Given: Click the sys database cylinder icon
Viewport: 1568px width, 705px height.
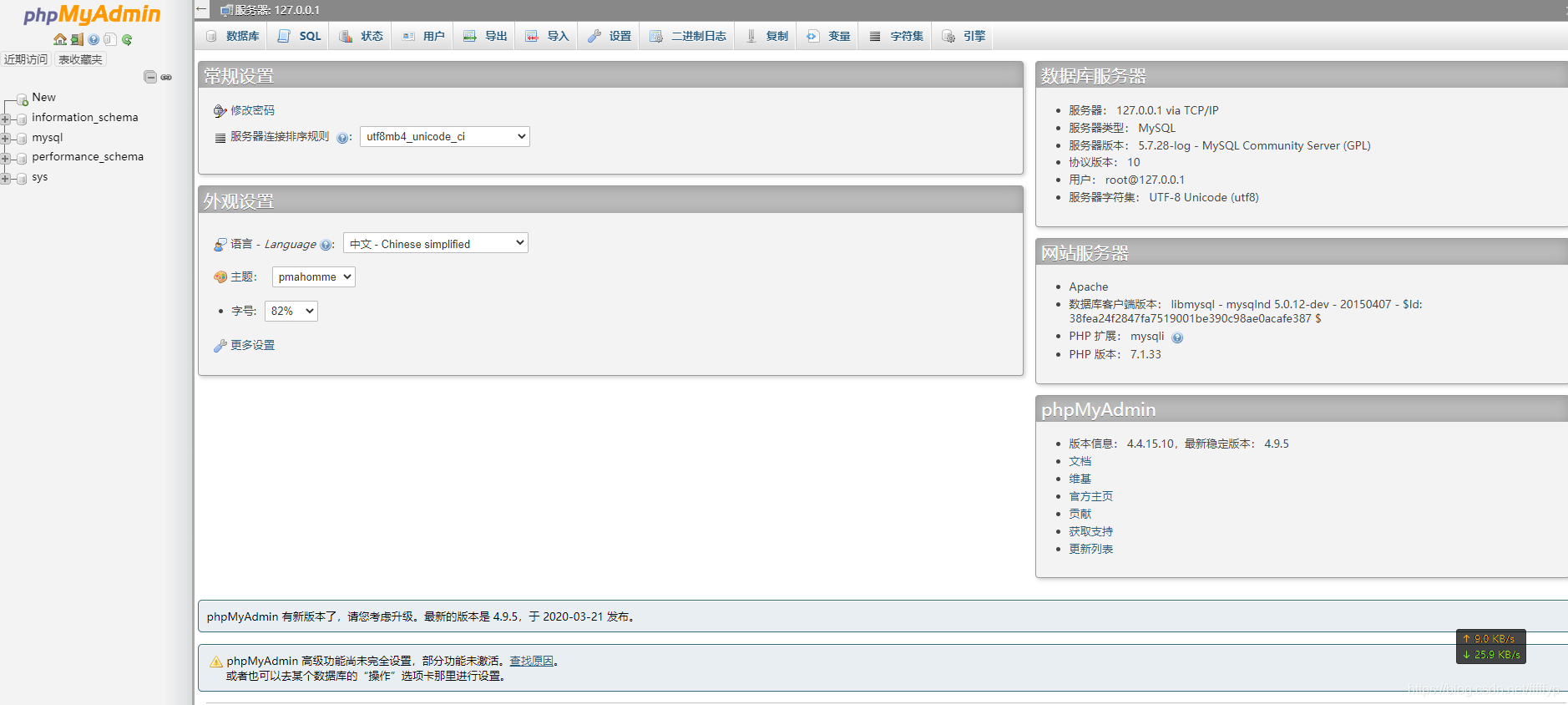Looking at the screenshot, I should 22,179.
